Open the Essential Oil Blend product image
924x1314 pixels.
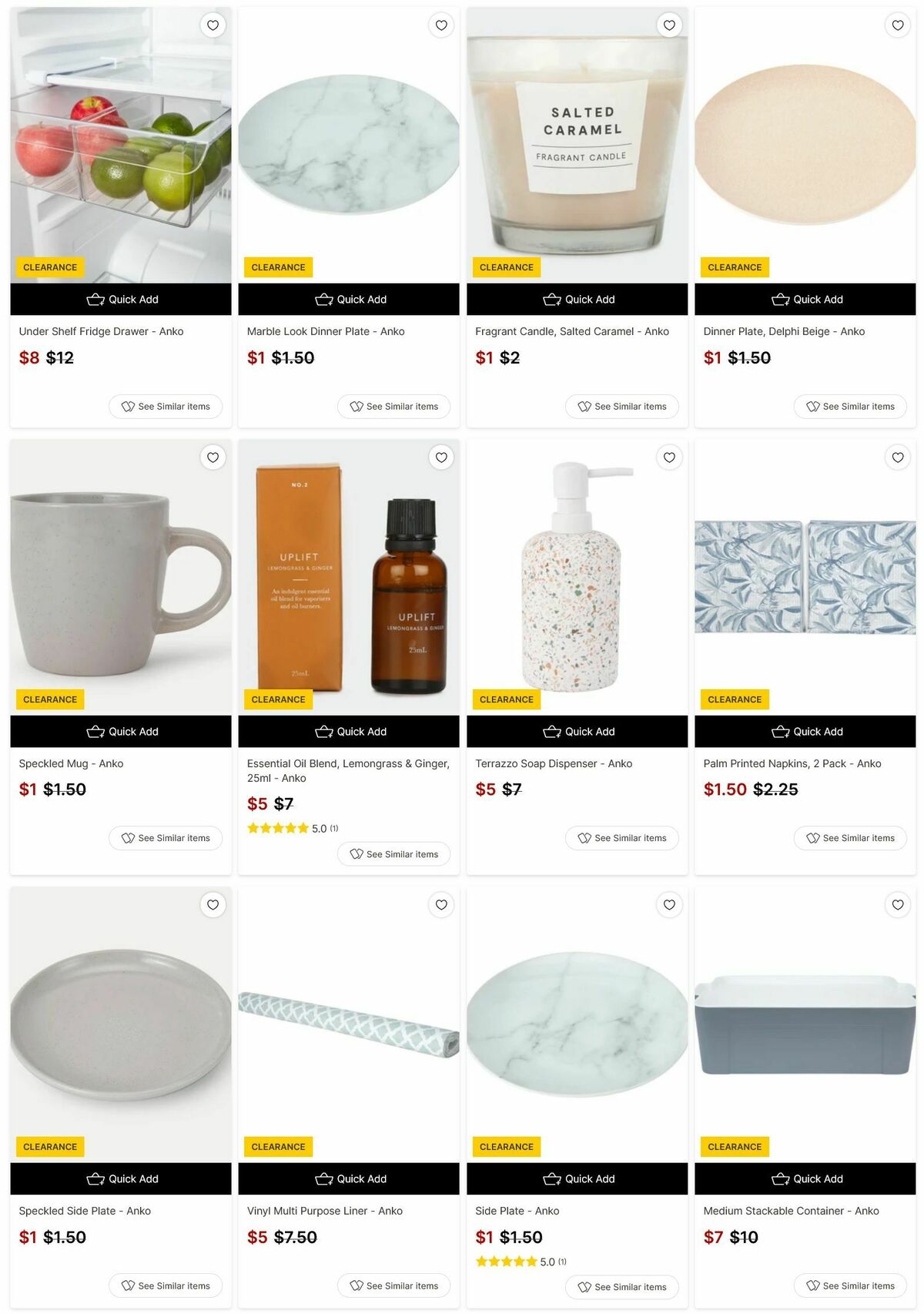point(349,577)
